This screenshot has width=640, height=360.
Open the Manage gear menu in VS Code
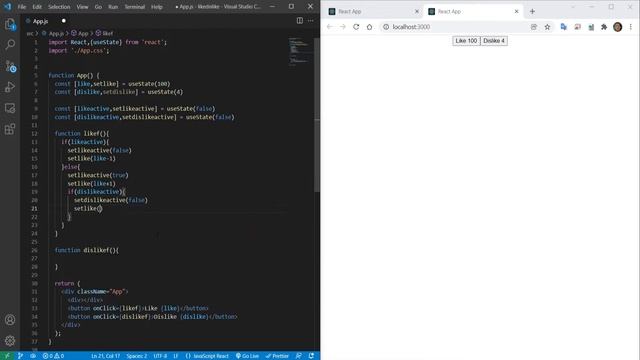point(10,340)
